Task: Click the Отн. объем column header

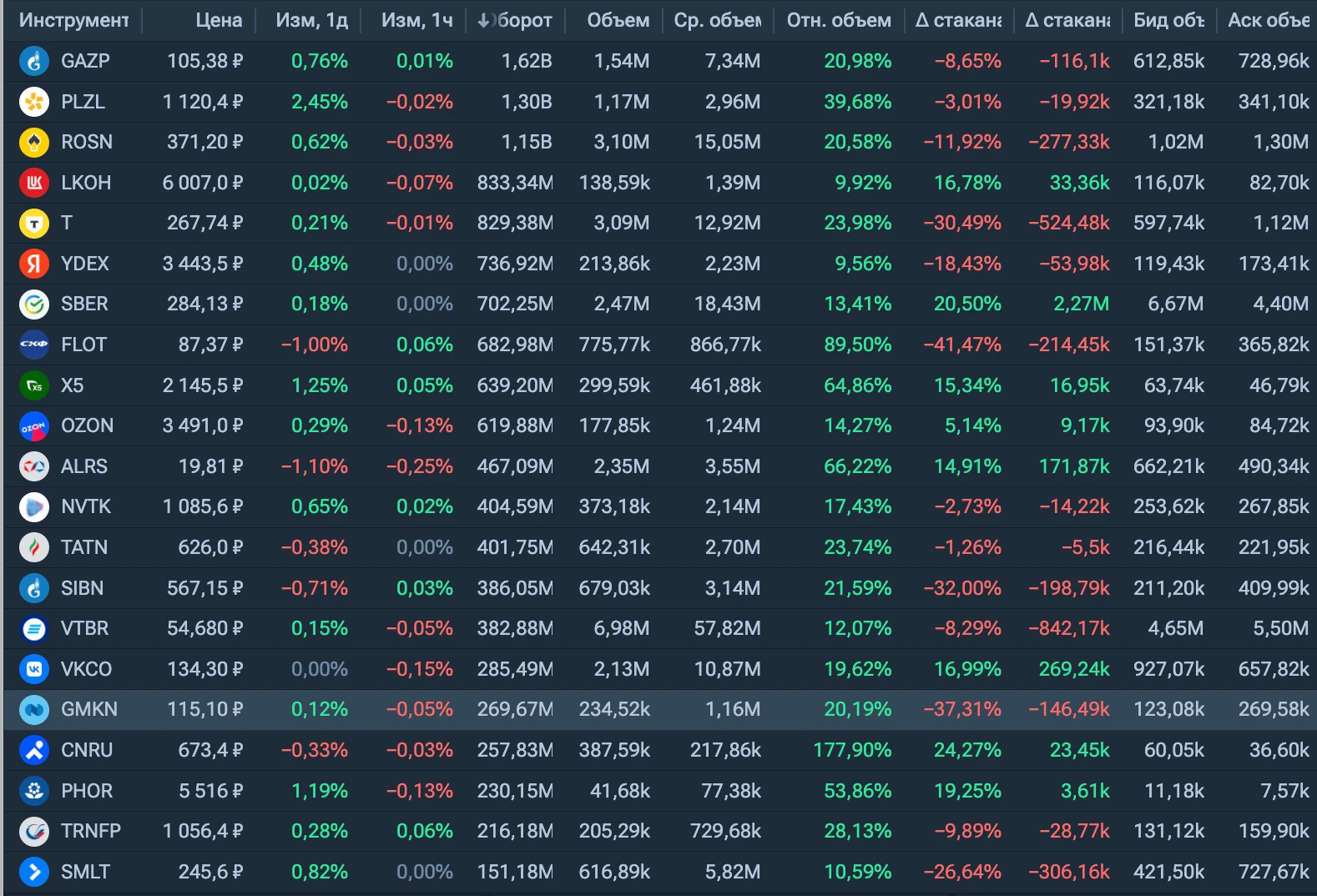Action: click(839, 20)
